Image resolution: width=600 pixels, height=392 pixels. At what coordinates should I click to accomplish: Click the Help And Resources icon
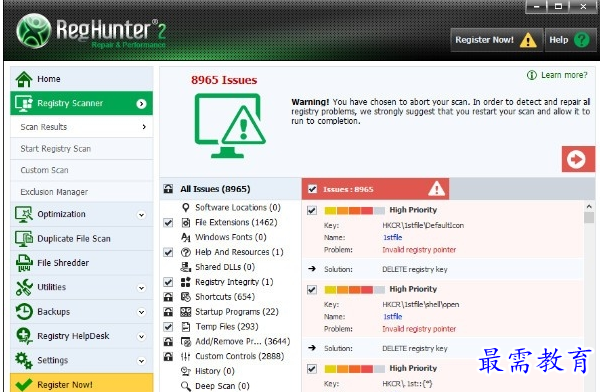[186, 252]
